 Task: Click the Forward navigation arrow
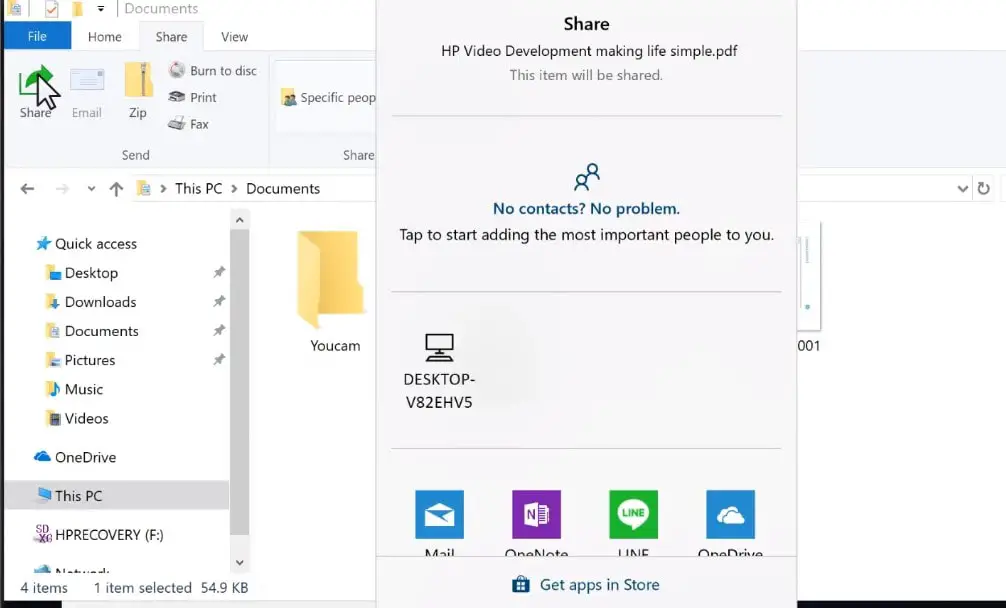pyautogui.click(x=62, y=189)
